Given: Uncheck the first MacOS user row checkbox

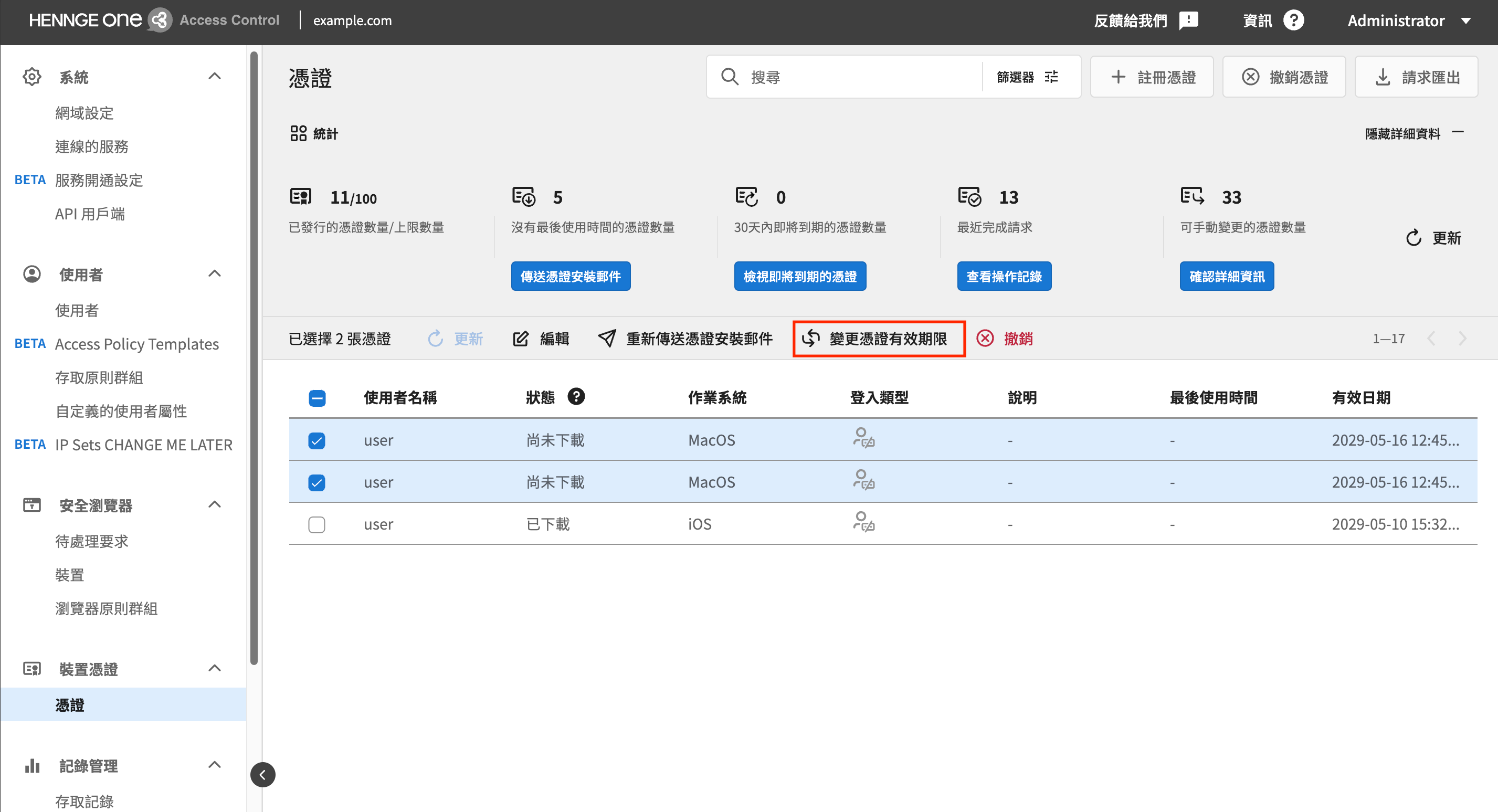Looking at the screenshot, I should click(x=317, y=441).
